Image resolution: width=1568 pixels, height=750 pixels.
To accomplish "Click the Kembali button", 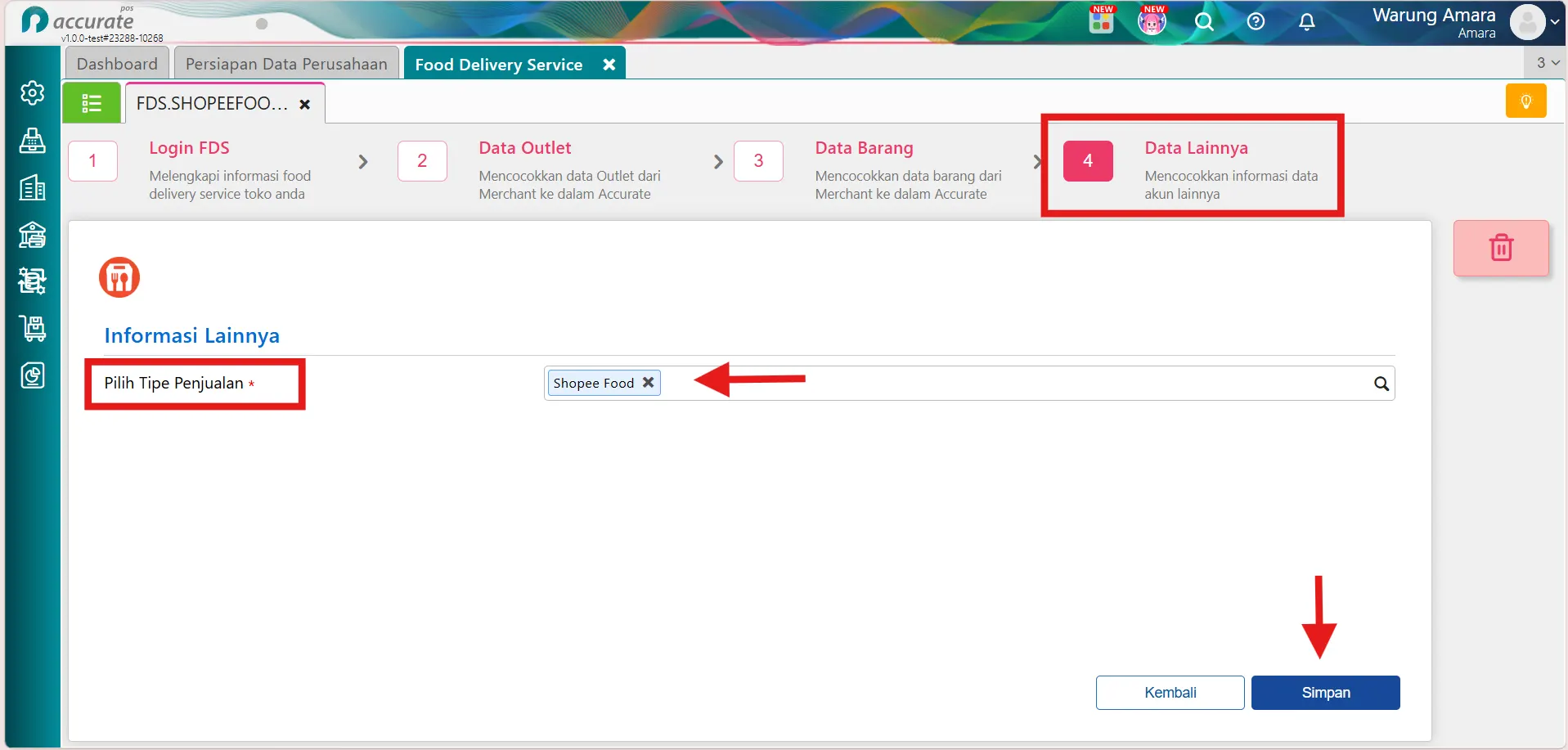I will [1170, 693].
